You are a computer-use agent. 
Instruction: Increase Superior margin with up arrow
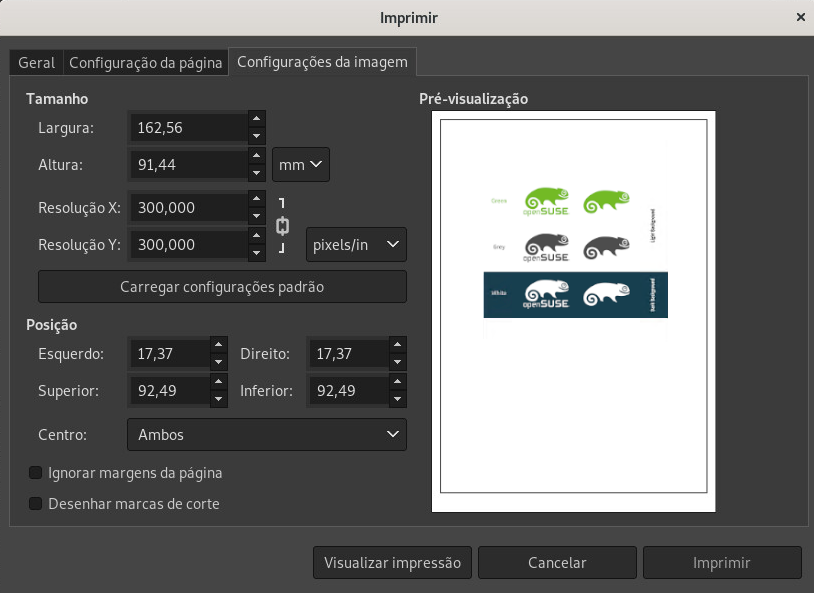tap(219, 382)
